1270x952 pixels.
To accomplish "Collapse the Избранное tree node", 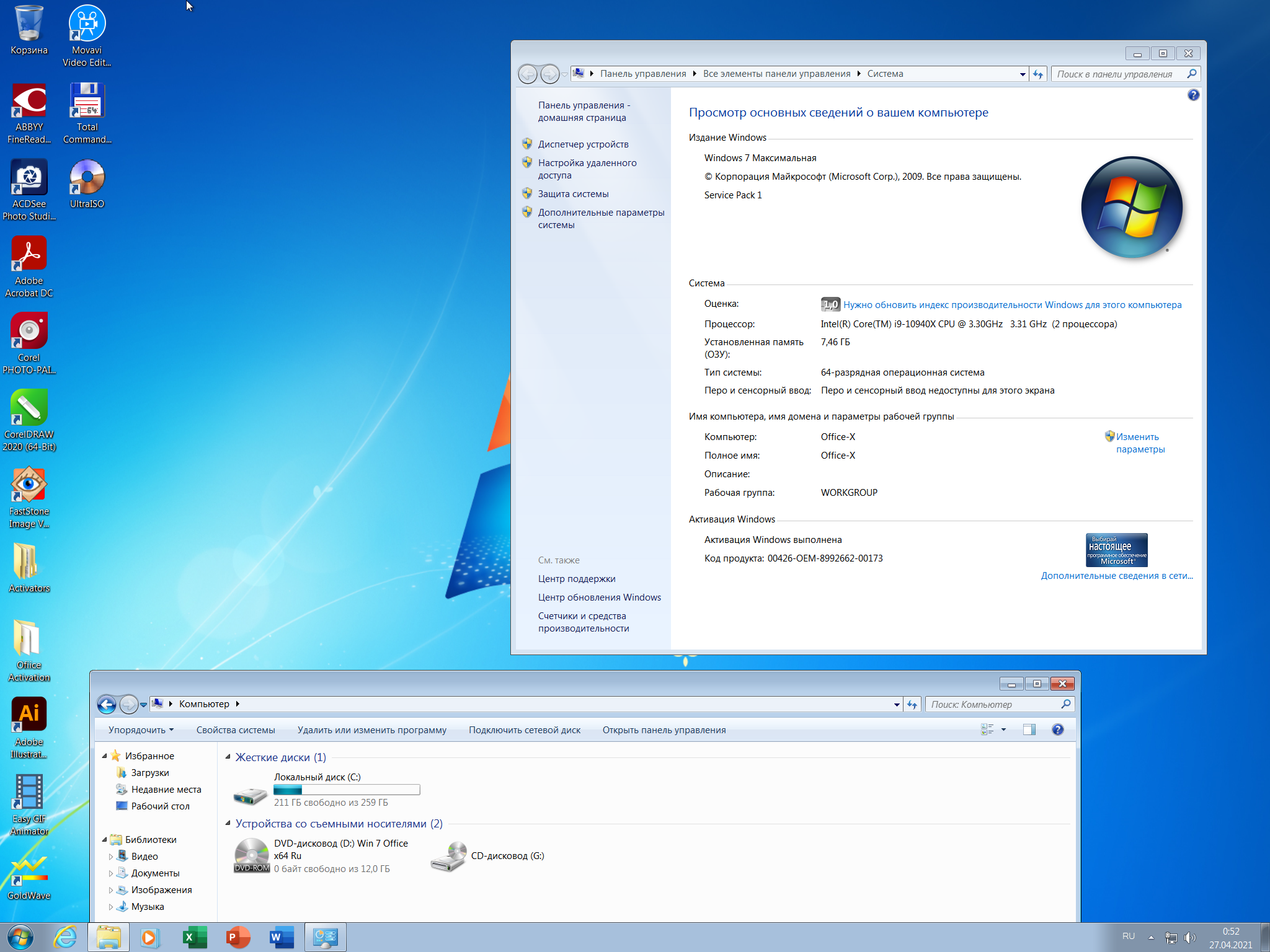I will point(104,756).
